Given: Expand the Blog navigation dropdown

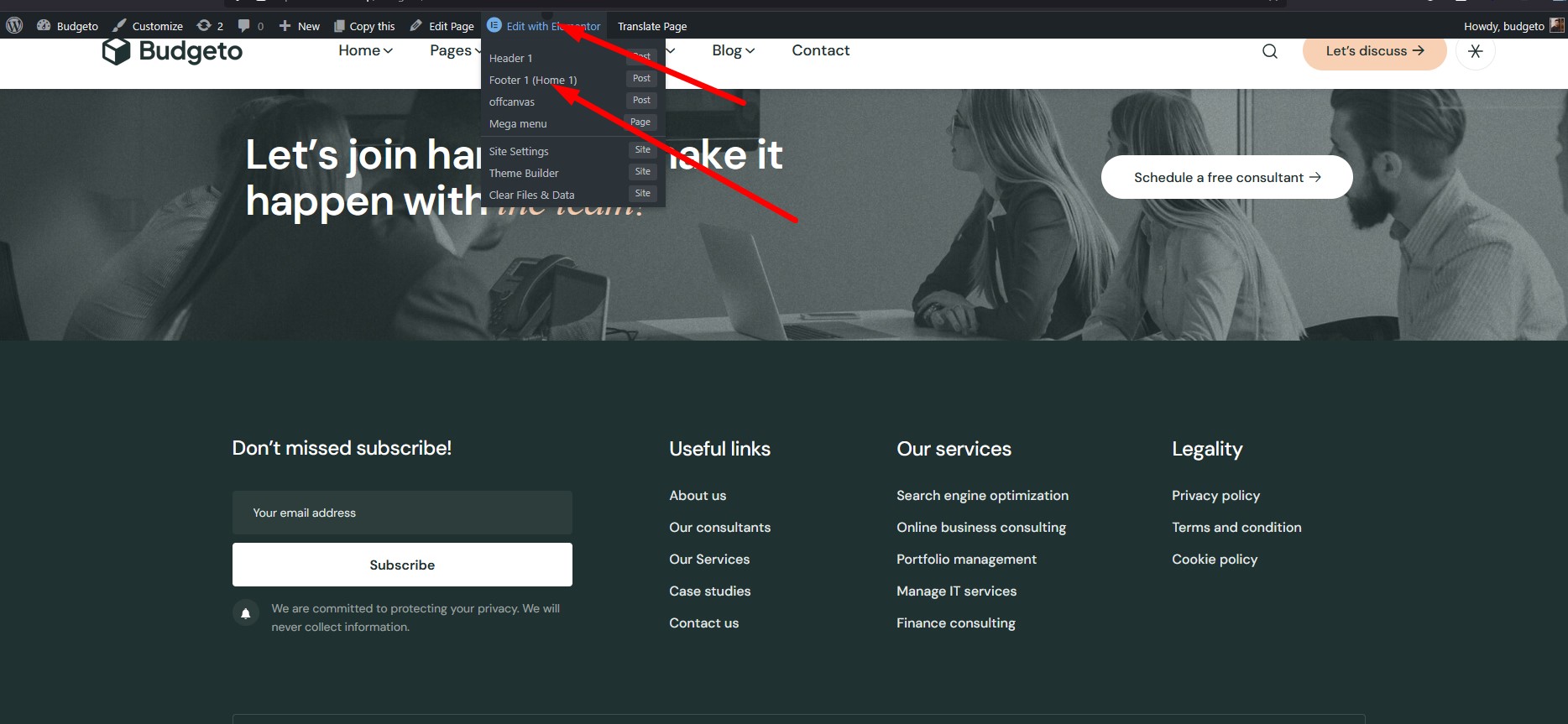Looking at the screenshot, I should (733, 50).
